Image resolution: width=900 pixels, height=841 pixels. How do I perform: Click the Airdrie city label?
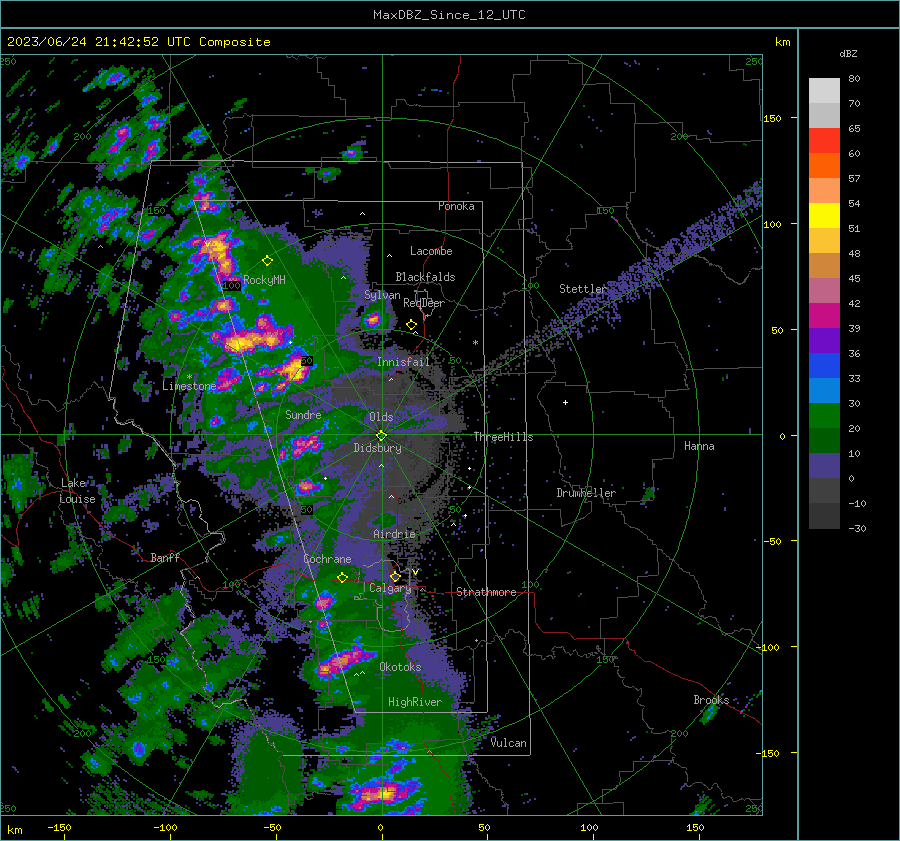point(394,534)
